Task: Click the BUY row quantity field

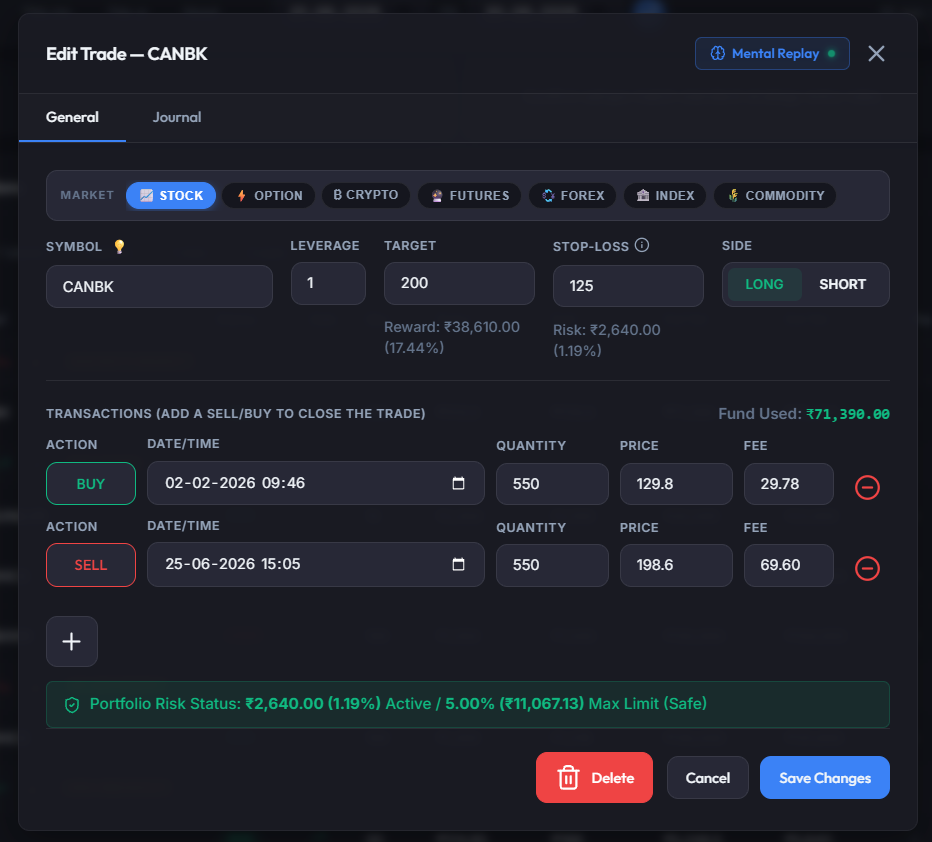Action: click(552, 484)
